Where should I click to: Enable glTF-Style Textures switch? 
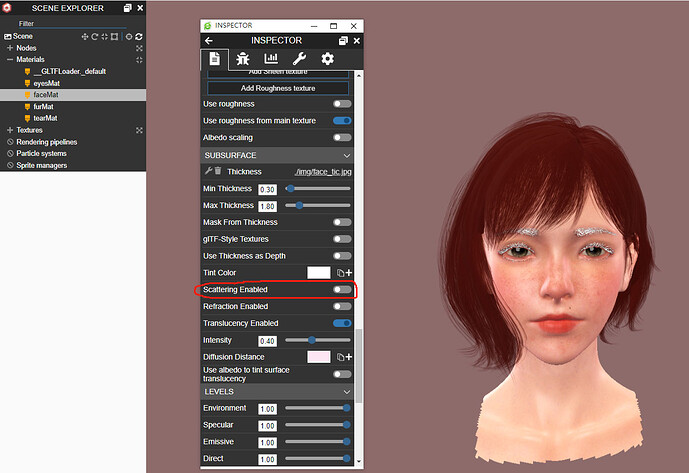point(342,239)
